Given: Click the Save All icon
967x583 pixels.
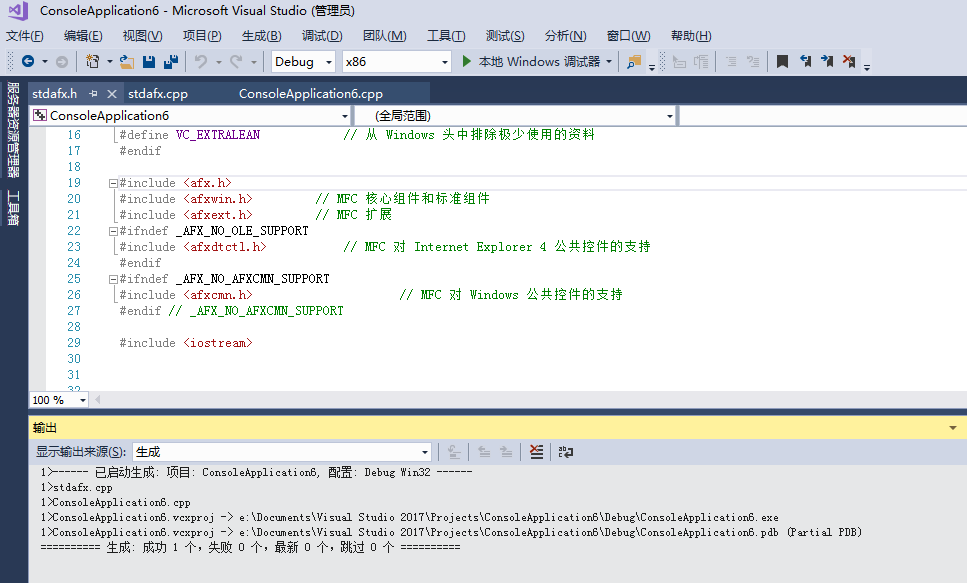Looking at the screenshot, I should pyautogui.click(x=171, y=61).
